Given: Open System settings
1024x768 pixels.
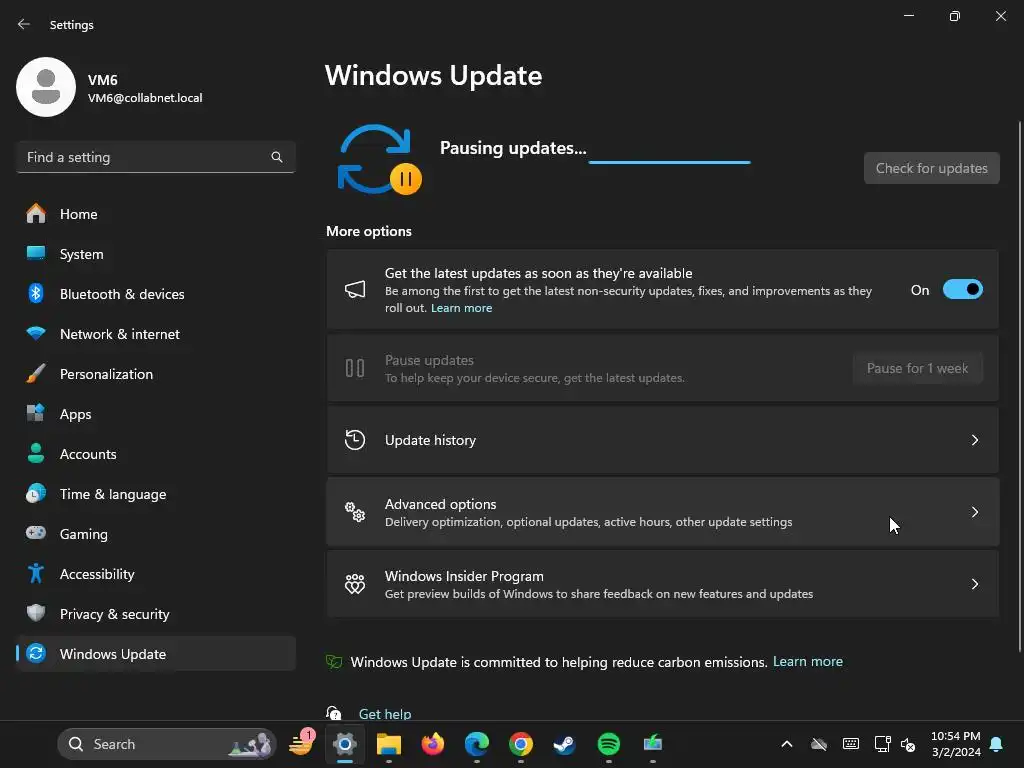Looking at the screenshot, I should pos(155,254).
